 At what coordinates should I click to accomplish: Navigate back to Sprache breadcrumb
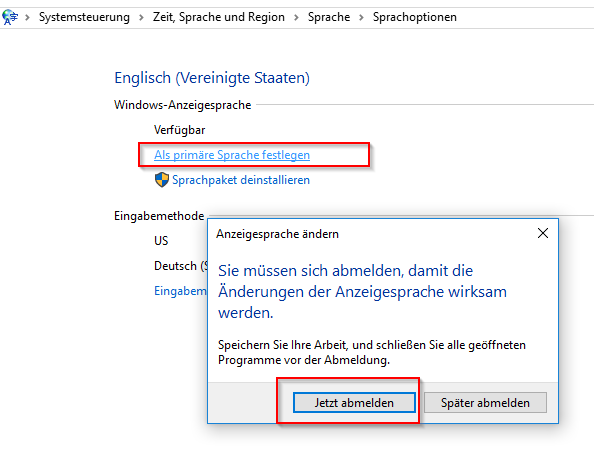click(329, 17)
